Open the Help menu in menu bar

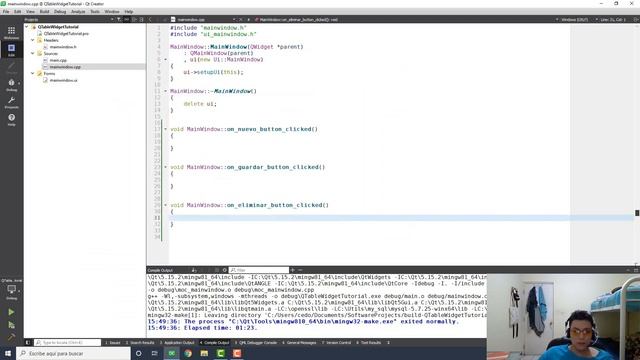click(x=129, y=11)
